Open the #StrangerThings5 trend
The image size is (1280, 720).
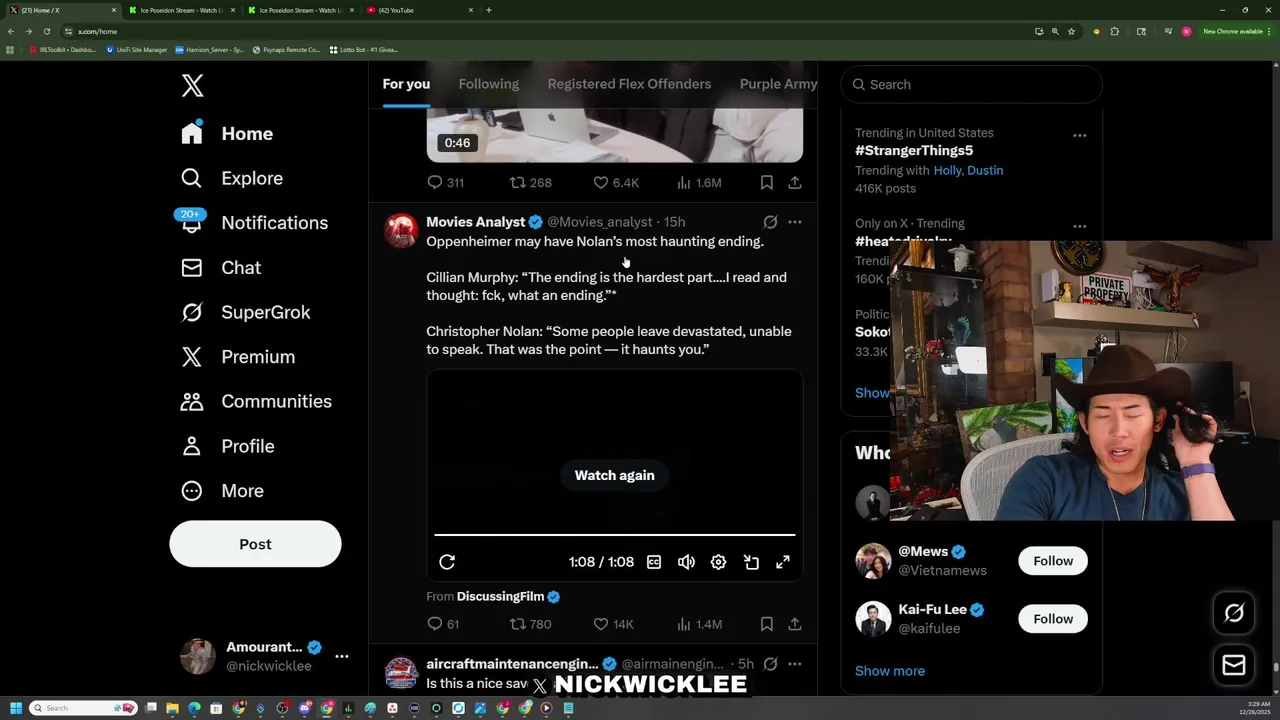coord(914,150)
